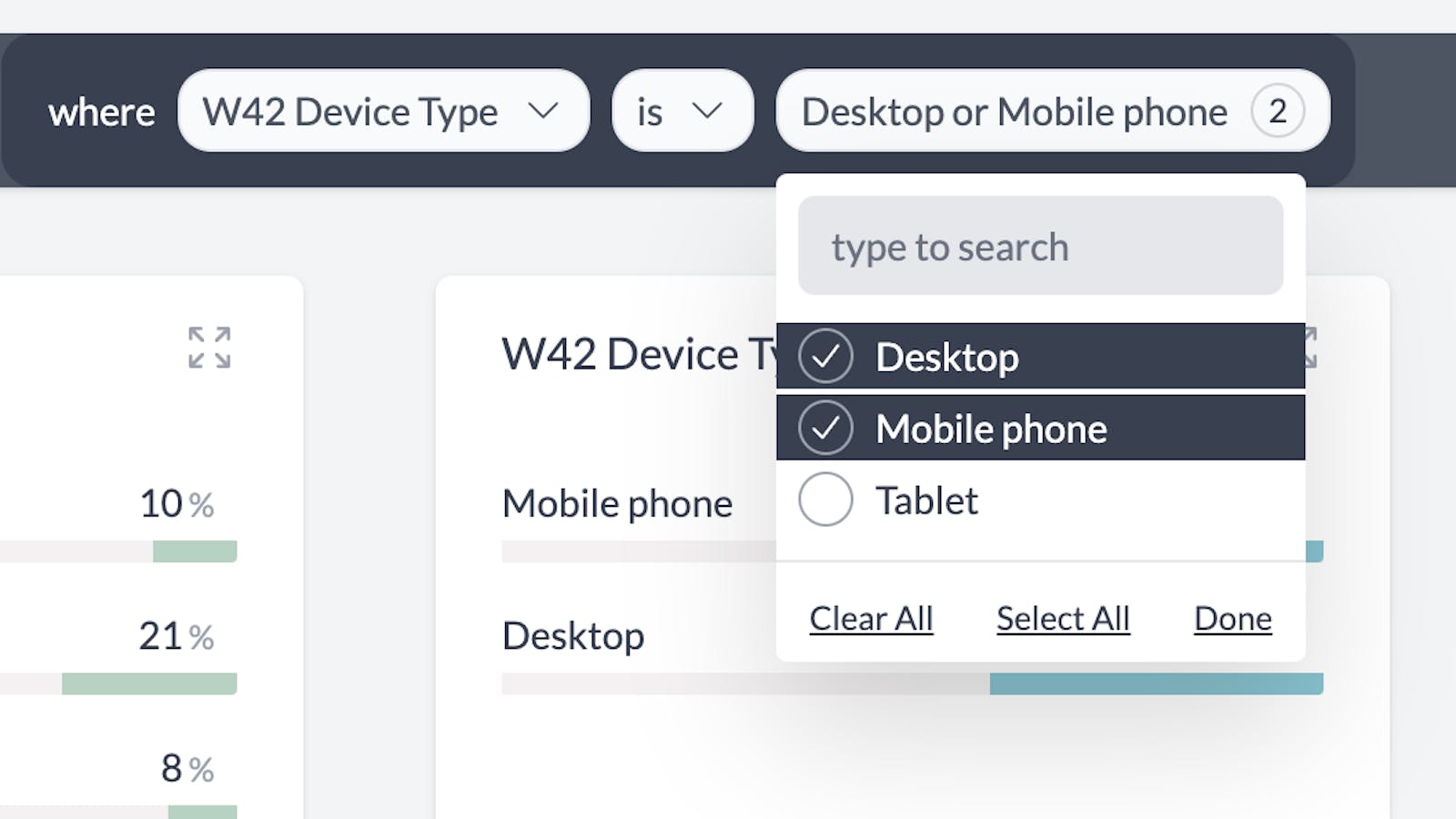This screenshot has width=1456, height=819.
Task: Click the 'type to search' input field
Action: 1040,246
